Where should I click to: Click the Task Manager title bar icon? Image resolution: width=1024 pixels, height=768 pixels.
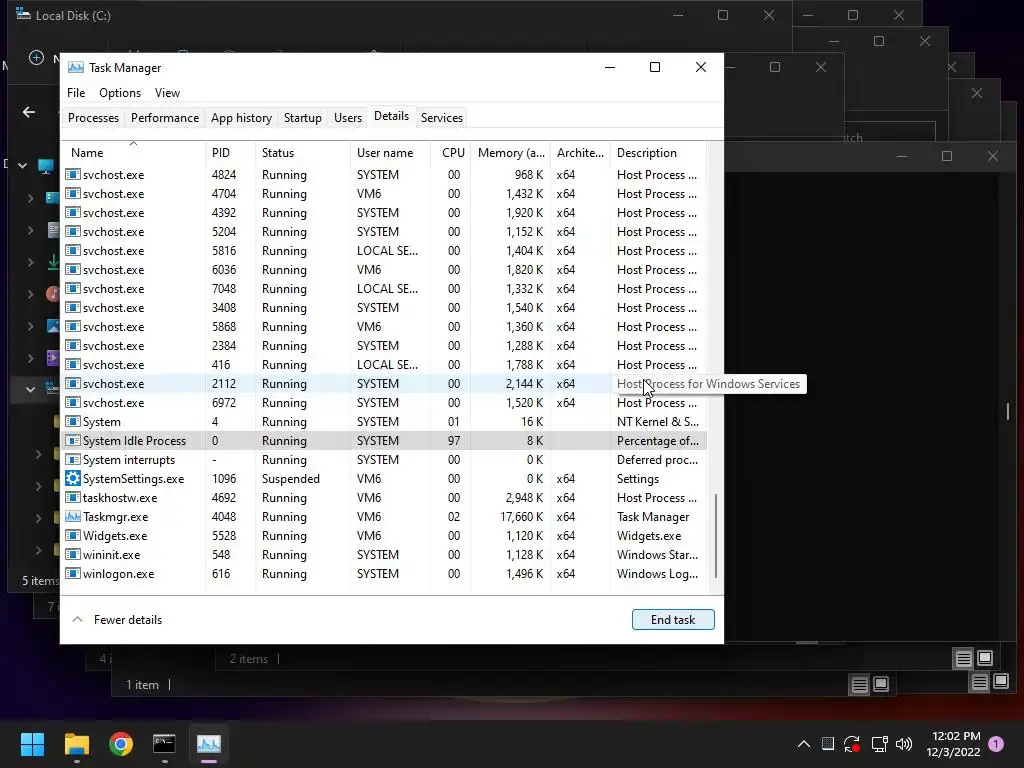click(x=76, y=67)
